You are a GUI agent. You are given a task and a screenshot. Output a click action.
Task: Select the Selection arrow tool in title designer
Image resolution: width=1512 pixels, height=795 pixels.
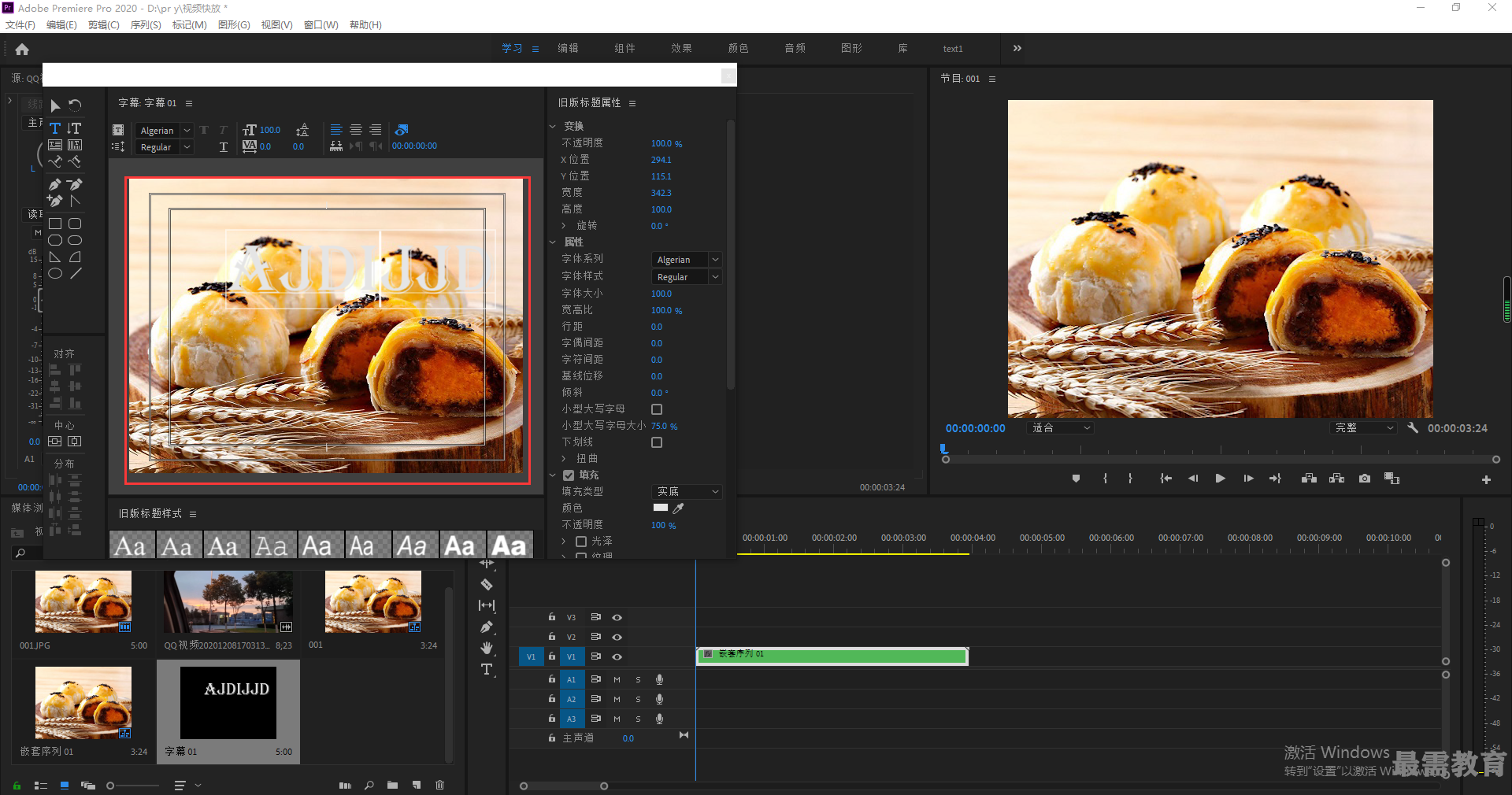click(55, 105)
